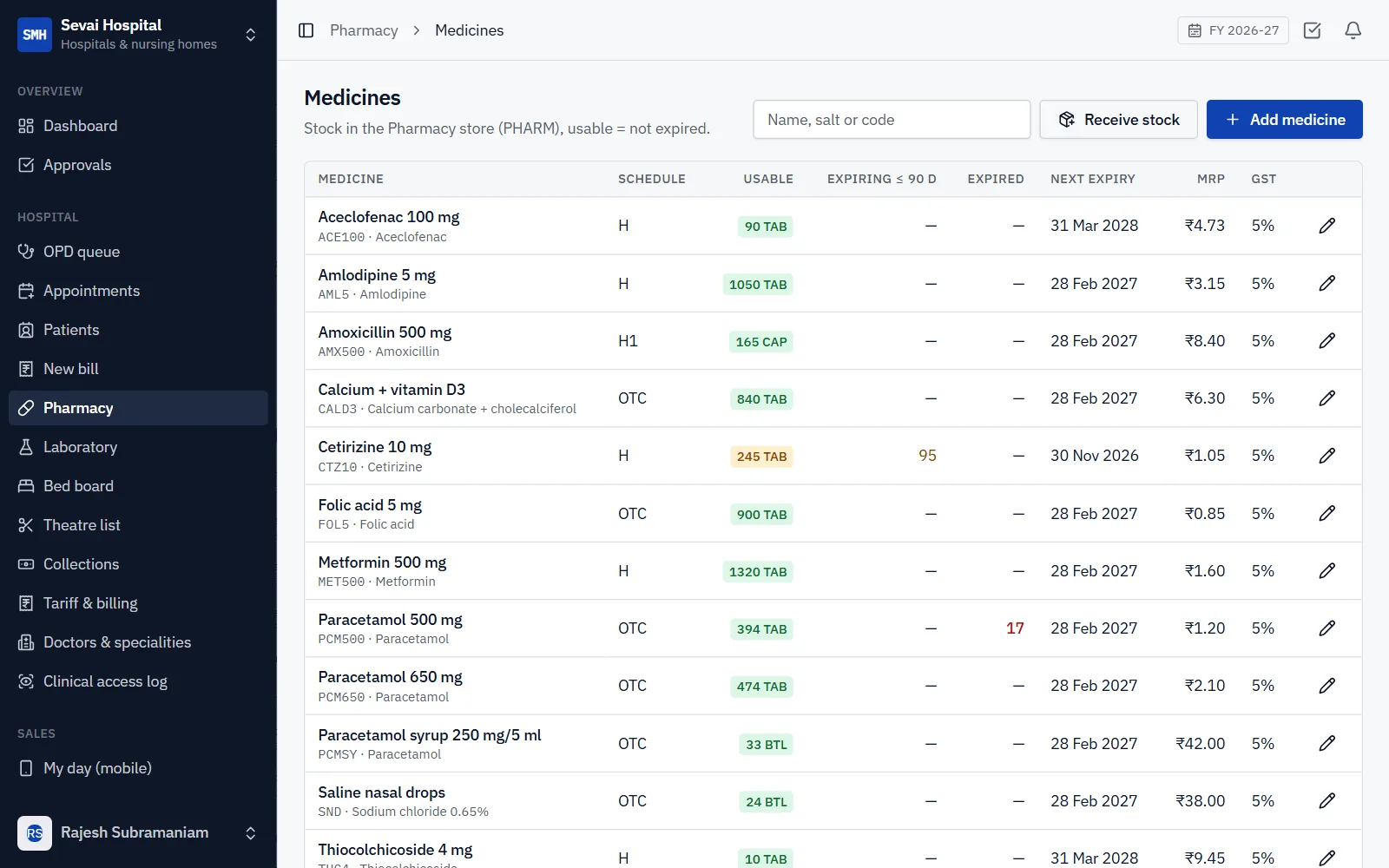Click the Next Expiry column header
1389x868 pixels.
[x=1092, y=179]
